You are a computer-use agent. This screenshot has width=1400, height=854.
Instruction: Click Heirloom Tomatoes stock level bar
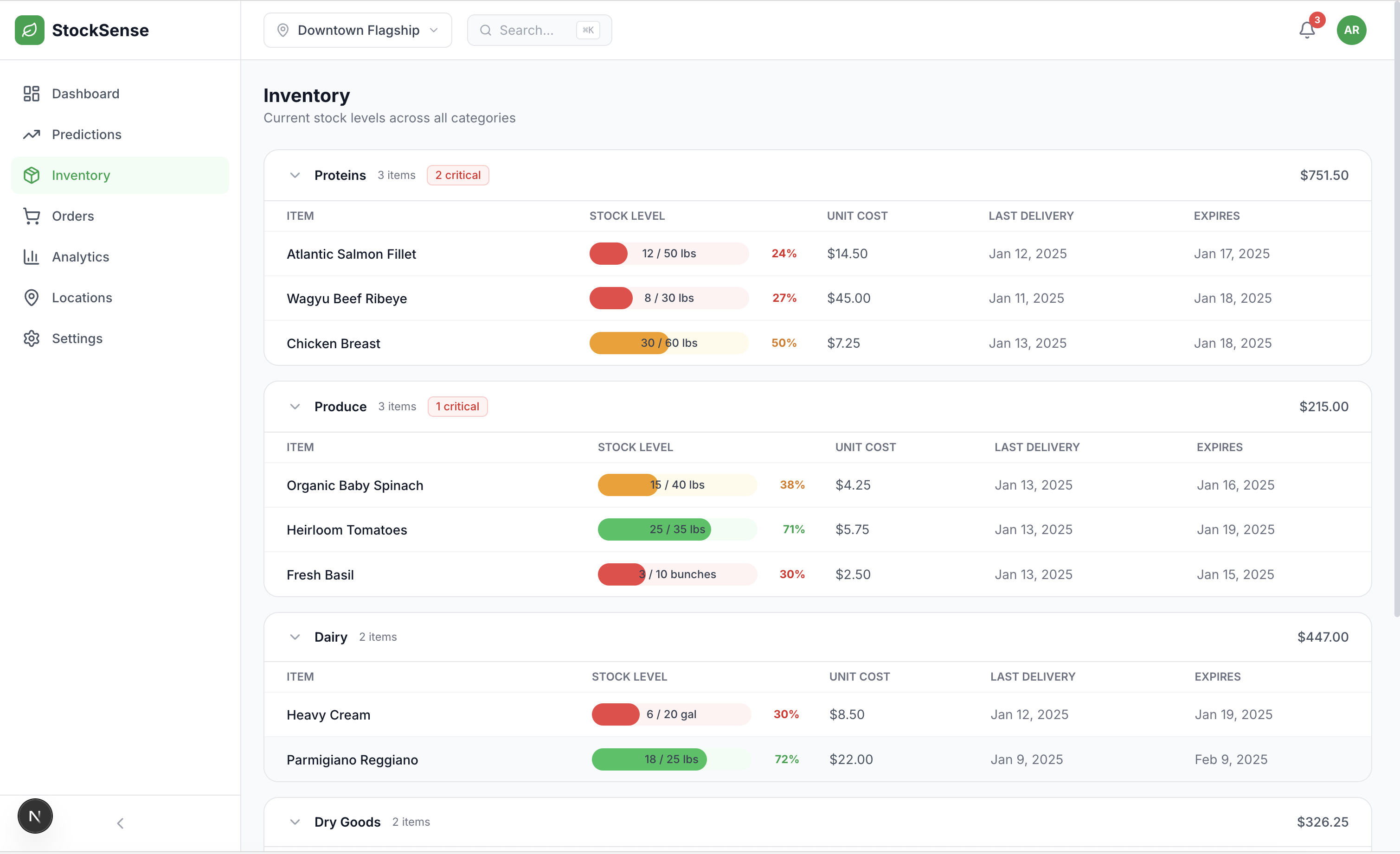click(677, 529)
